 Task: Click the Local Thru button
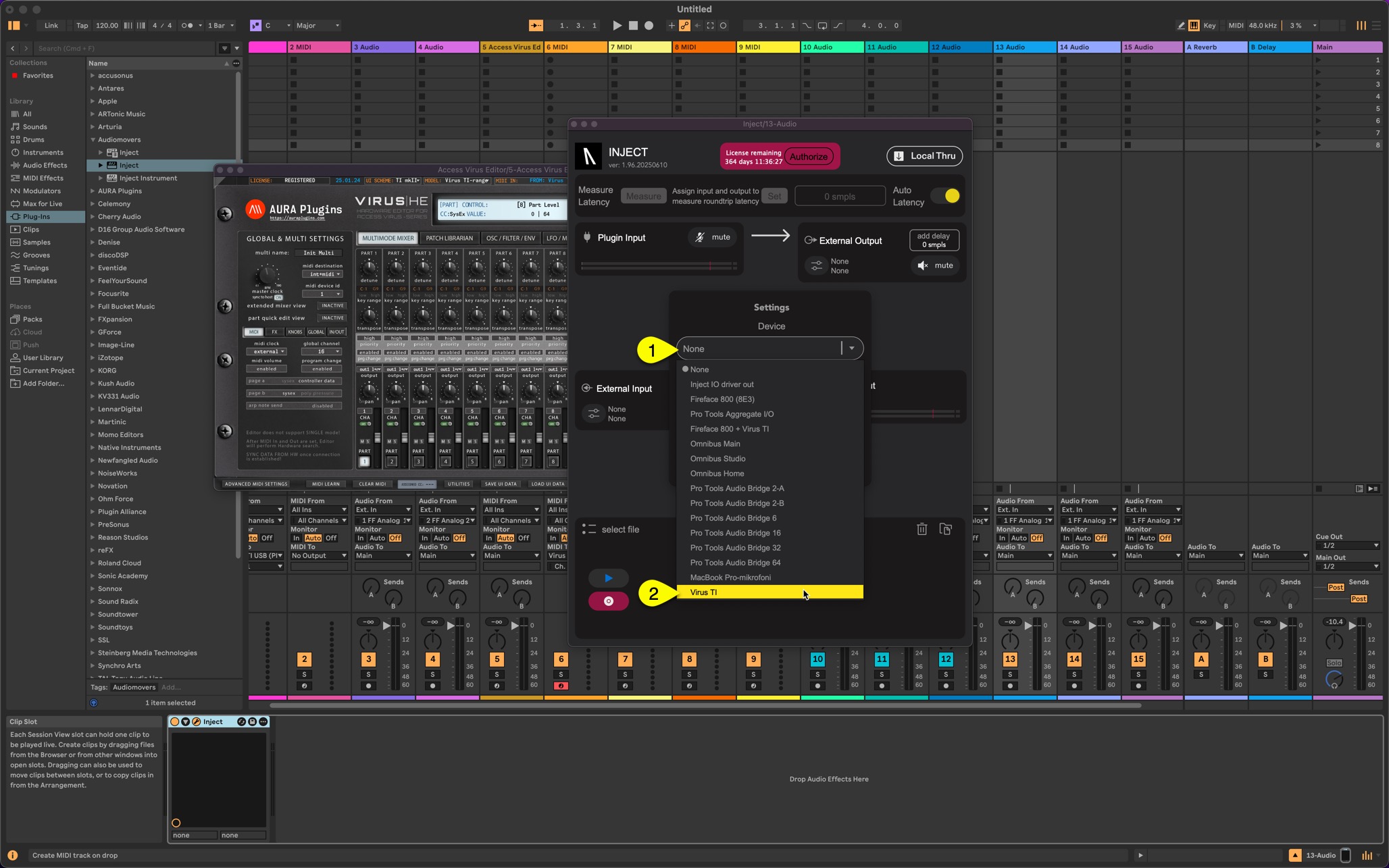924,156
